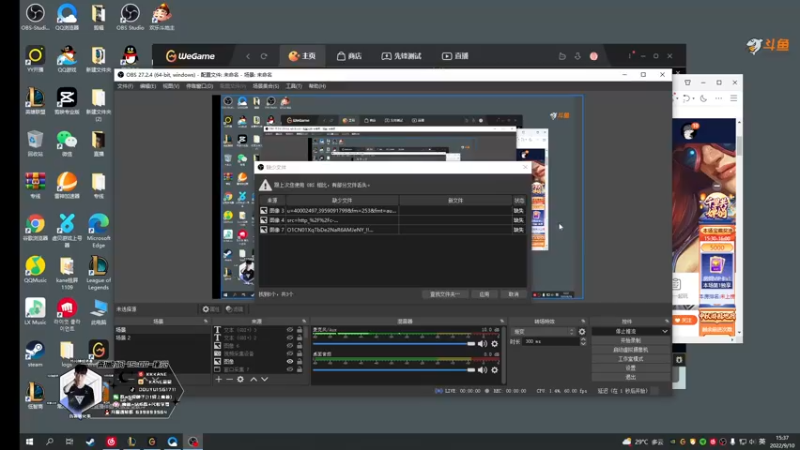The image size is (800, 450).
Task: Click 开始录制 button
Action: click(x=631, y=341)
